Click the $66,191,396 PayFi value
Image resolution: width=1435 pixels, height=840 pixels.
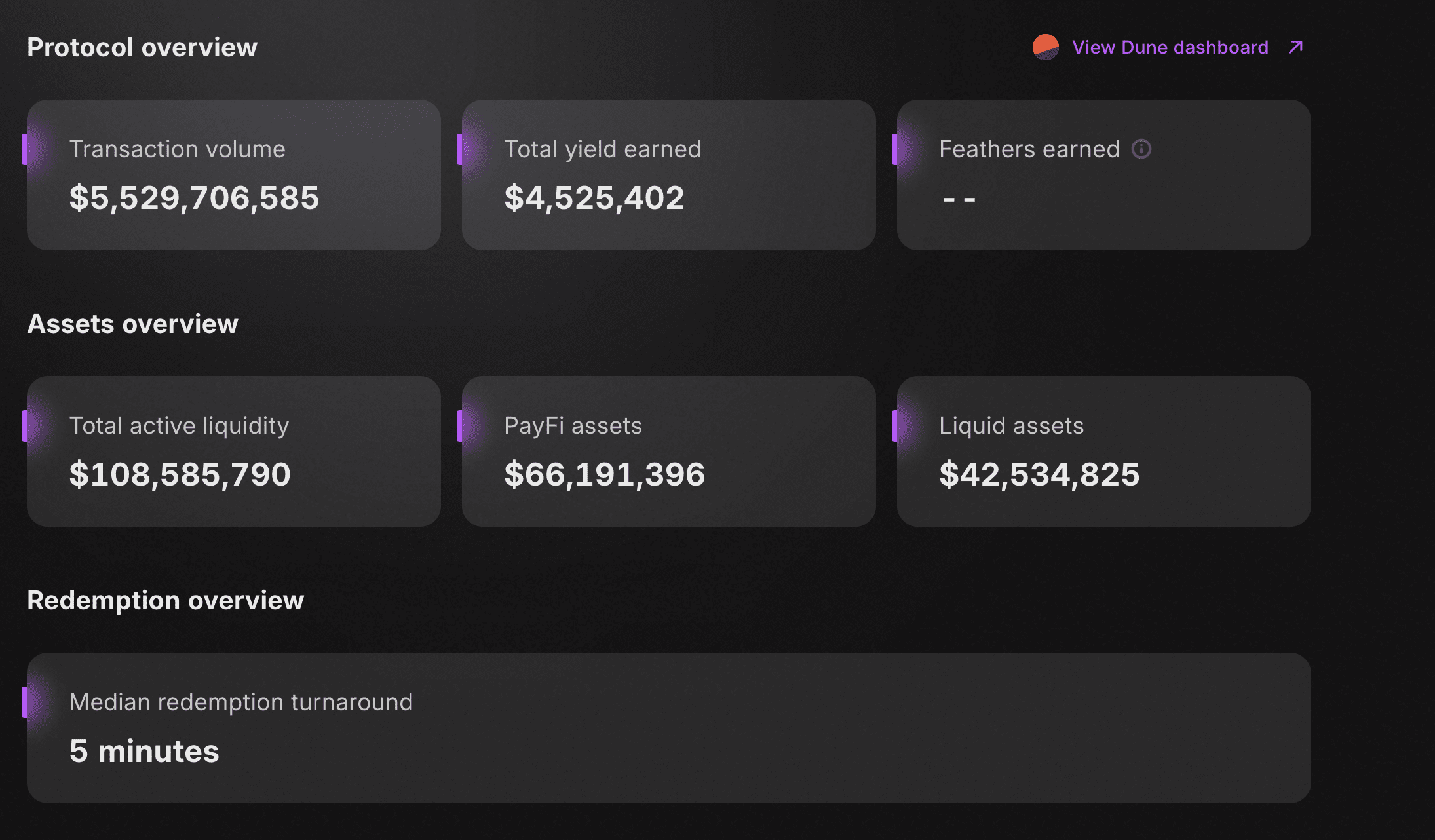coord(604,474)
